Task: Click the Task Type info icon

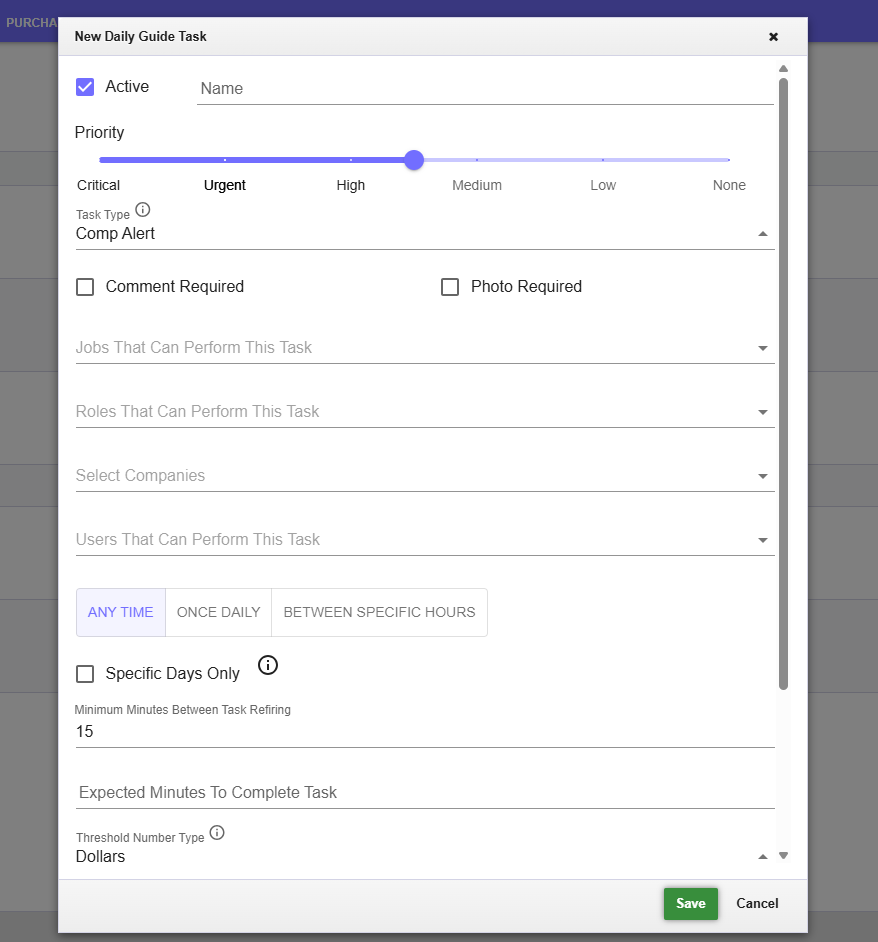Action: (143, 210)
